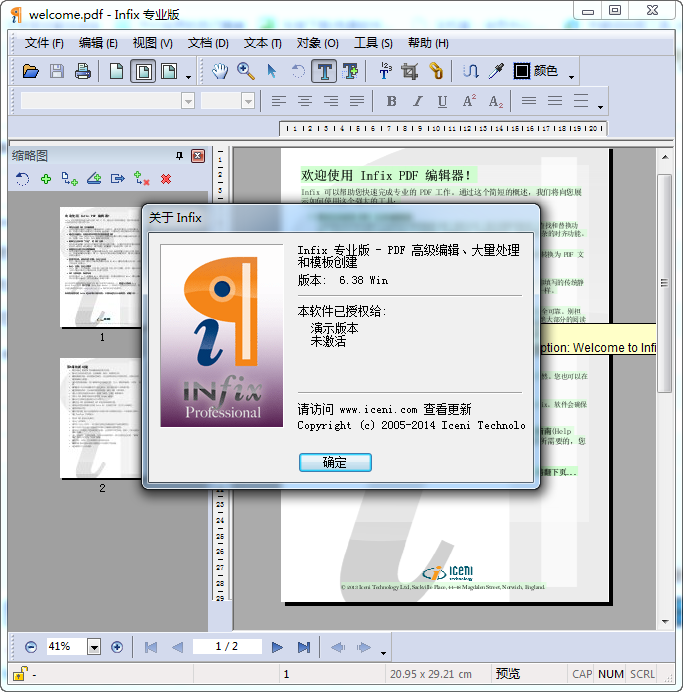Expand the page view toolbar overflow arrow
683x692 pixels.
pyautogui.click(x=188, y=77)
